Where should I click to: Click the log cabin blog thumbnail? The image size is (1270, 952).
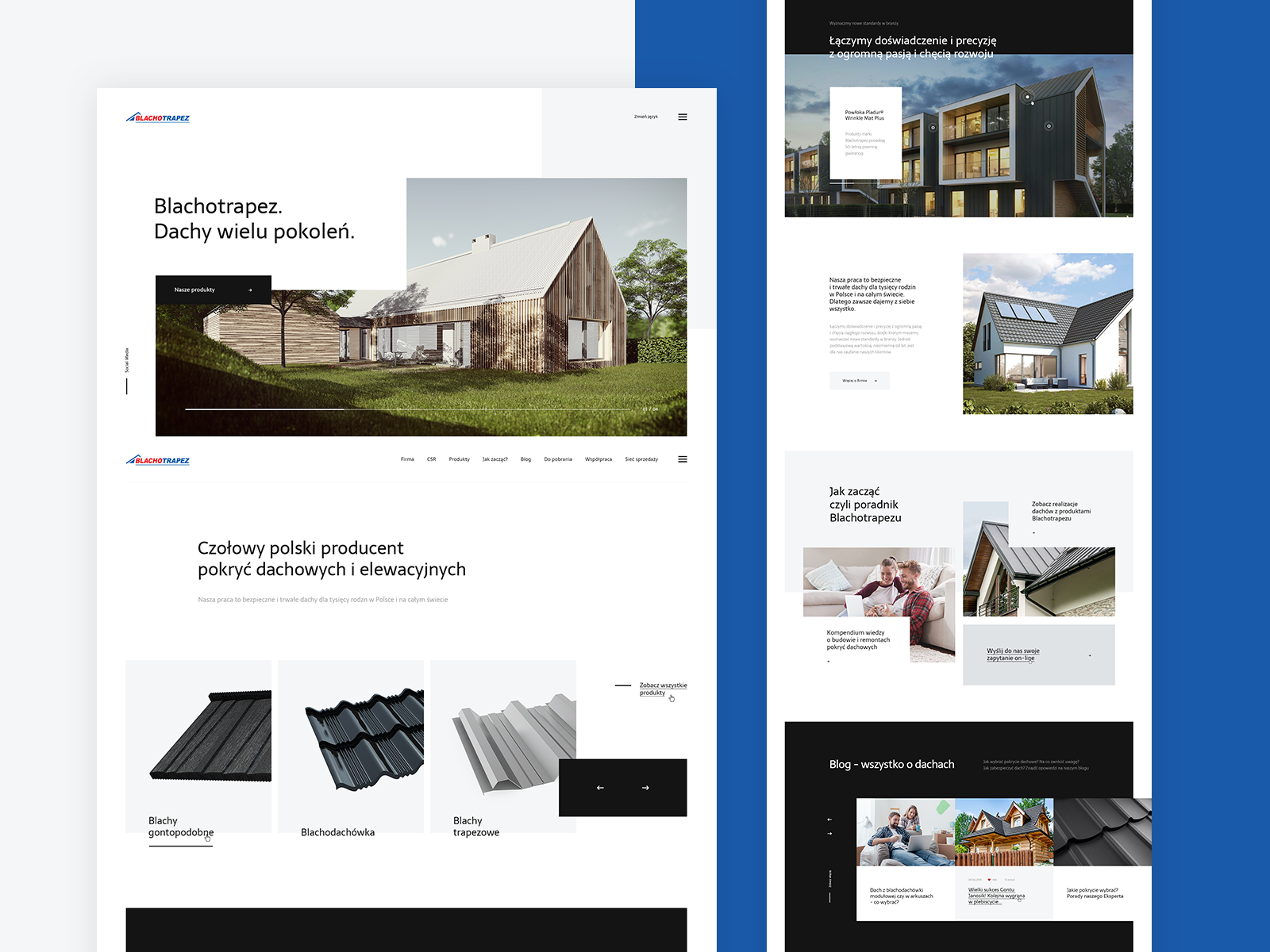pyautogui.click(x=1004, y=832)
